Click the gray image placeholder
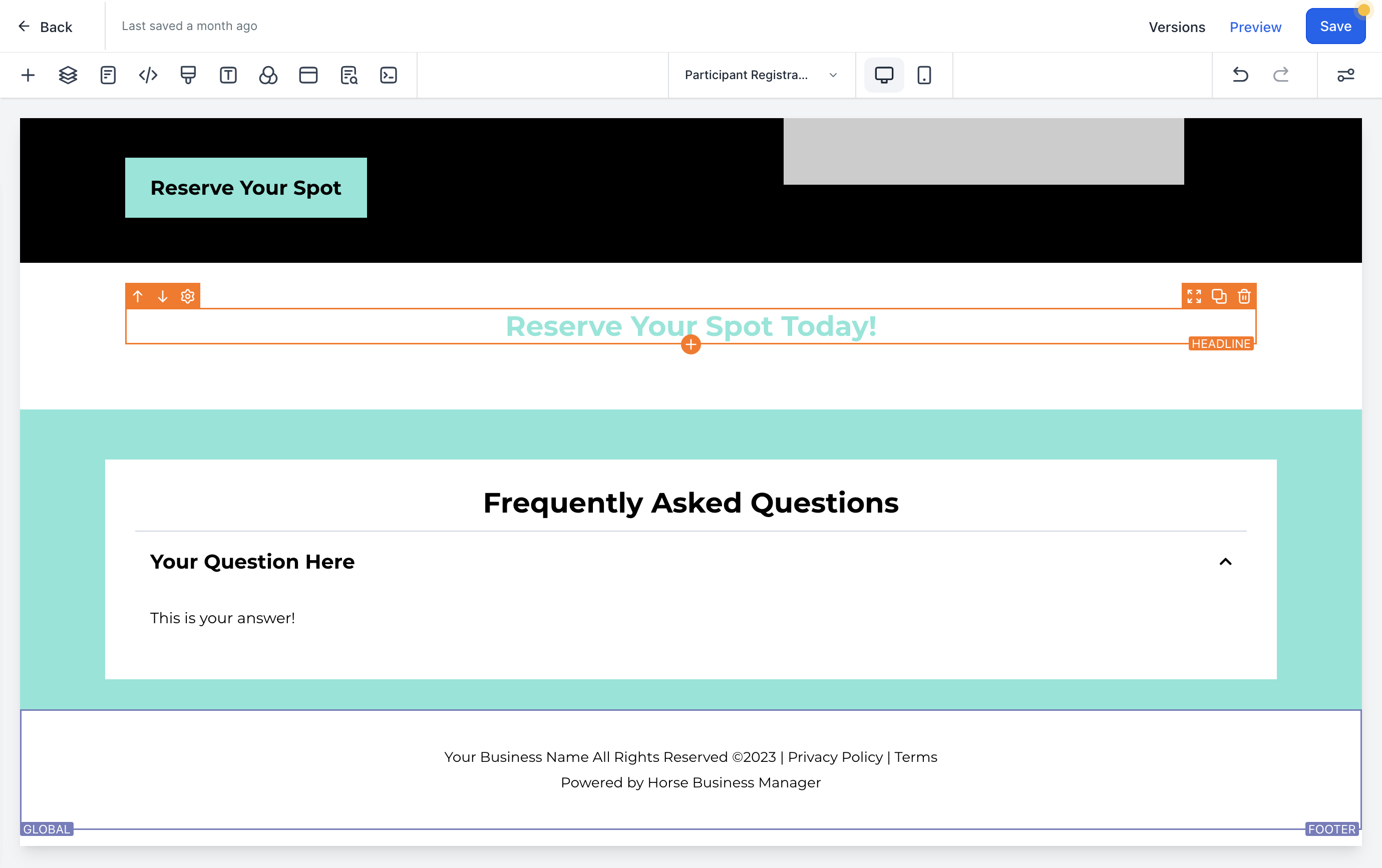Screen dimensions: 1382x868 (983, 152)
